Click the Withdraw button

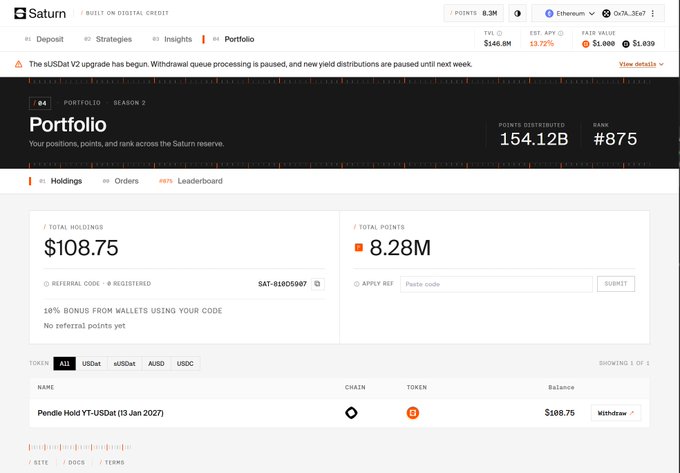click(616, 413)
